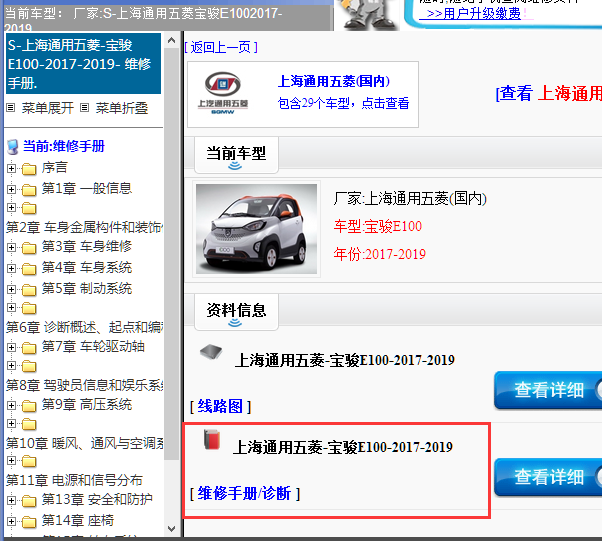The height and width of the screenshot is (541, 602).
Task: Select the 当前车型 tab
Action: 236,155
